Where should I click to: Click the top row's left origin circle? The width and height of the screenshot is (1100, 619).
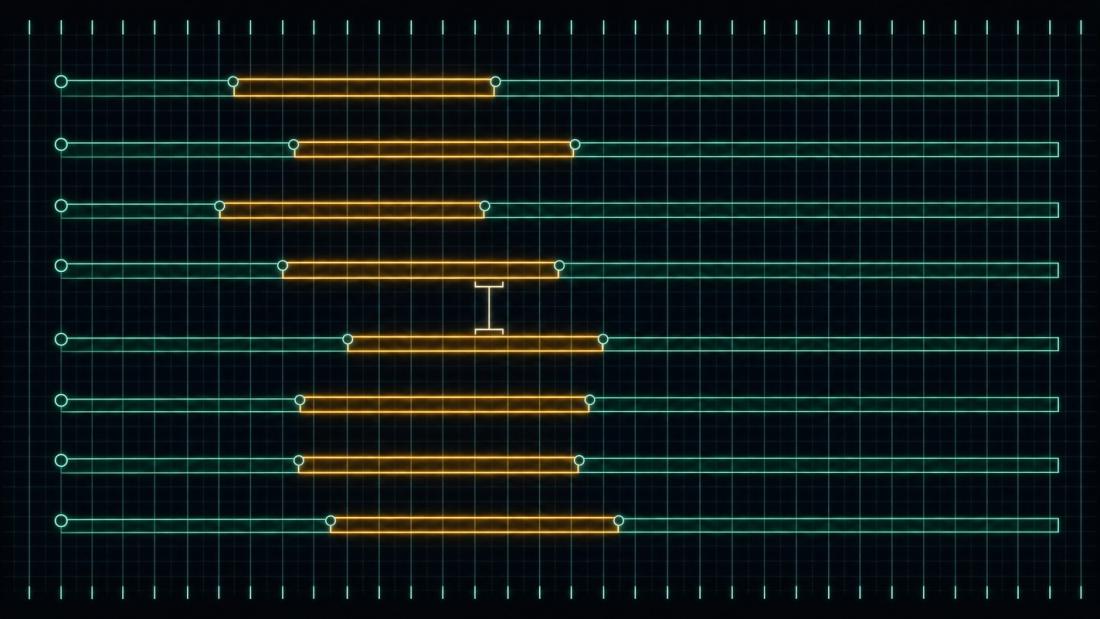click(61, 82)
